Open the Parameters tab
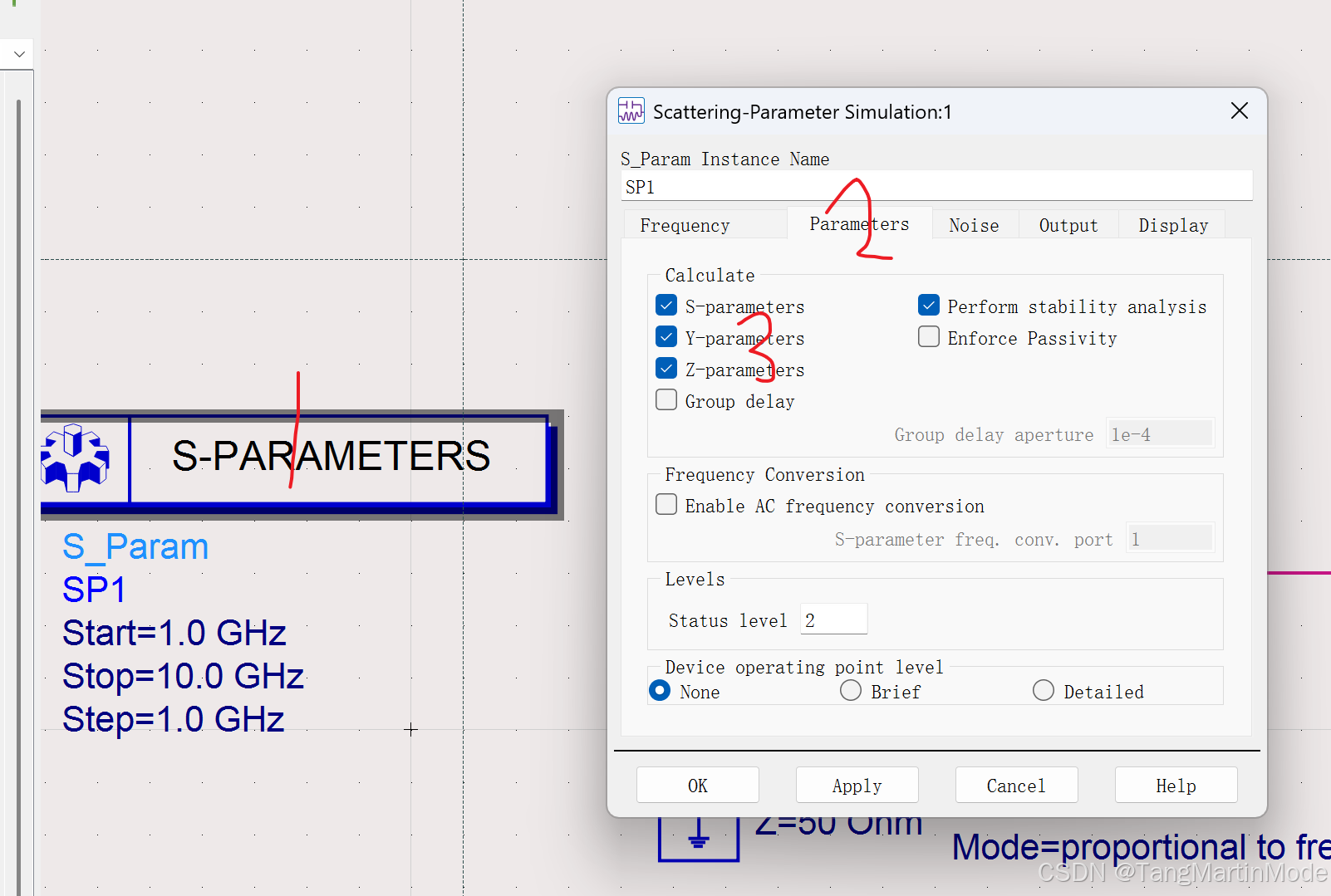Image resolution: width=1331 pixels, height=896 pixels. click(x=859, y=223)
